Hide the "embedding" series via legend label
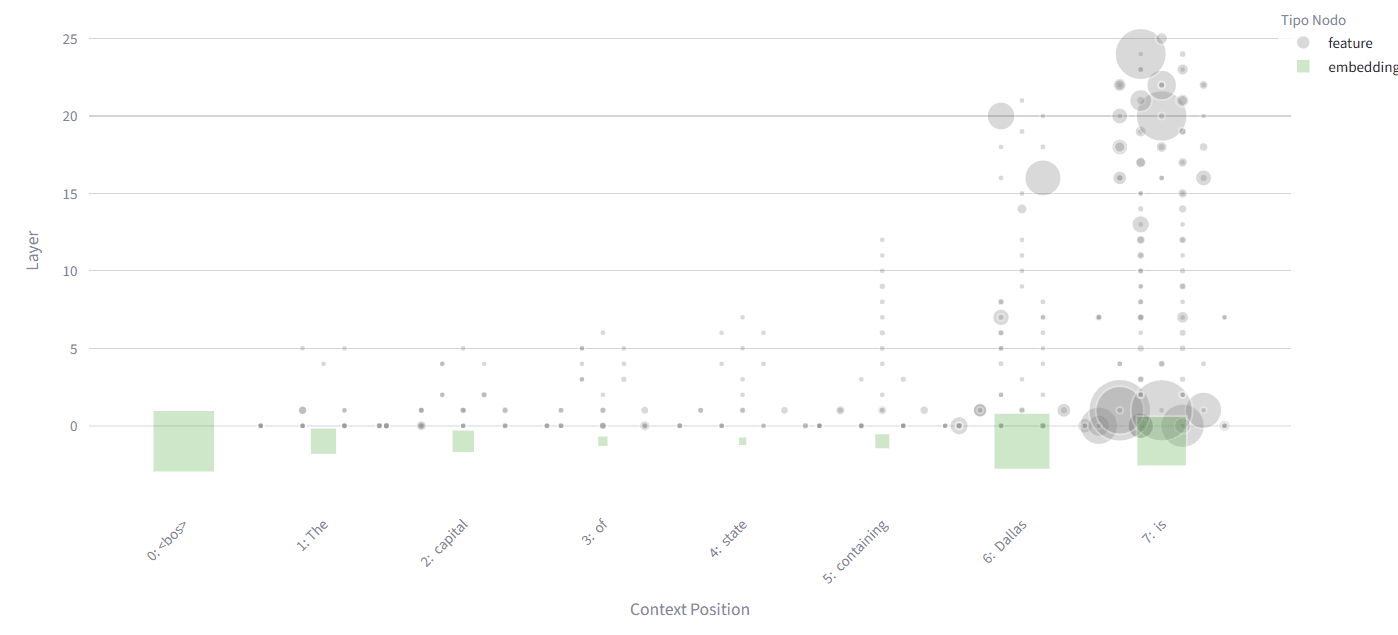The image size is (1398, 635). [1362, 67]
